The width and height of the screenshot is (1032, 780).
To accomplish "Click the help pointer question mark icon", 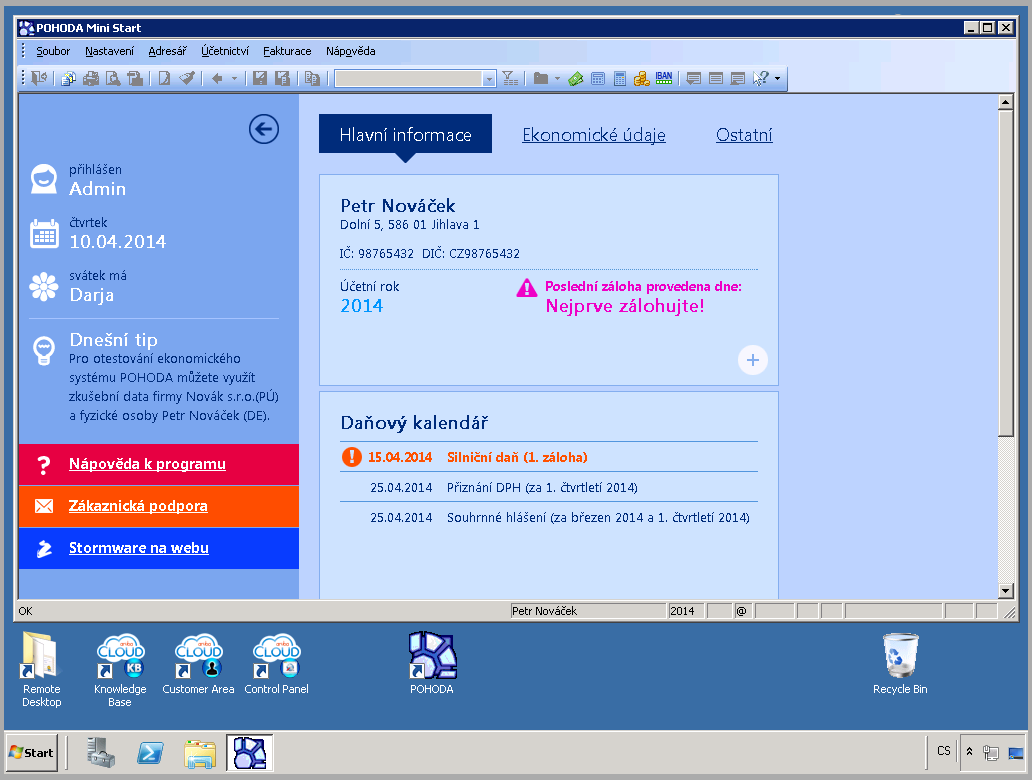I will pos(761,78).
